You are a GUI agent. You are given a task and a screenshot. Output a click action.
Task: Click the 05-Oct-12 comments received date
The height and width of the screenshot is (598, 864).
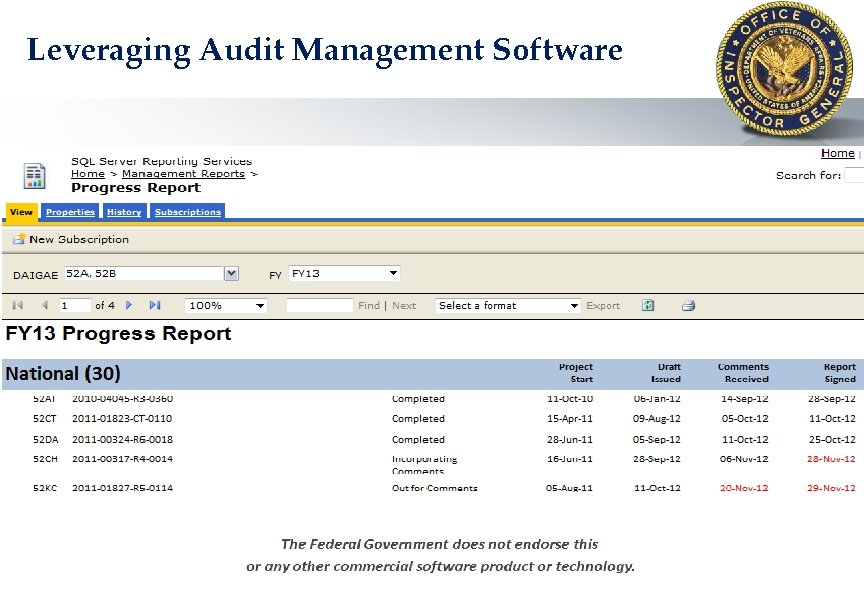coord(744,418)
